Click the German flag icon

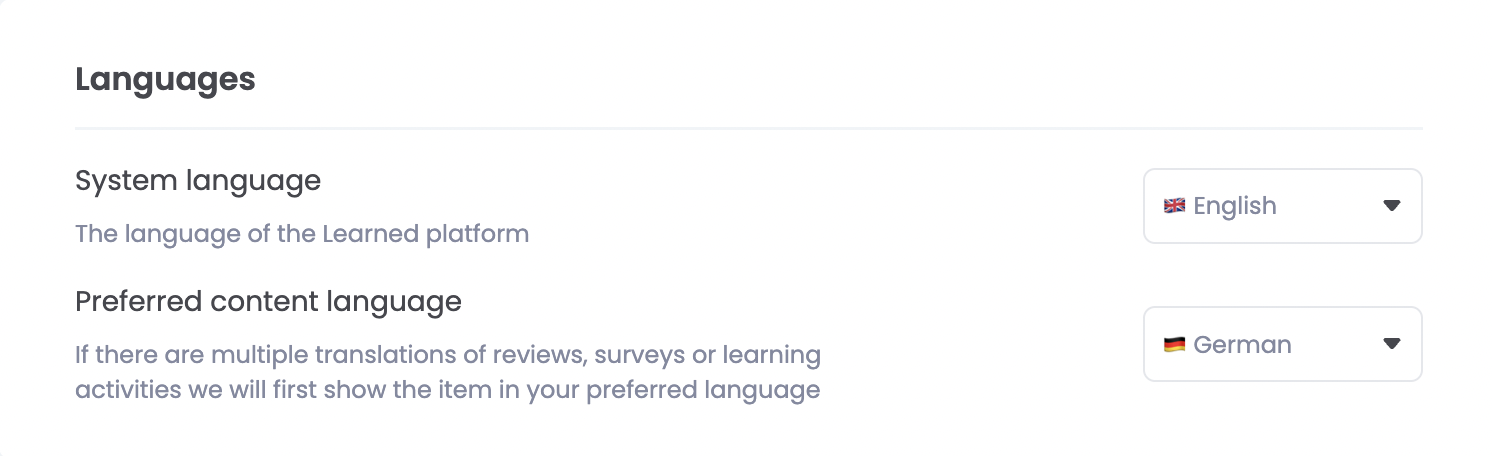pyautogui.click(x=1174, y=345)
